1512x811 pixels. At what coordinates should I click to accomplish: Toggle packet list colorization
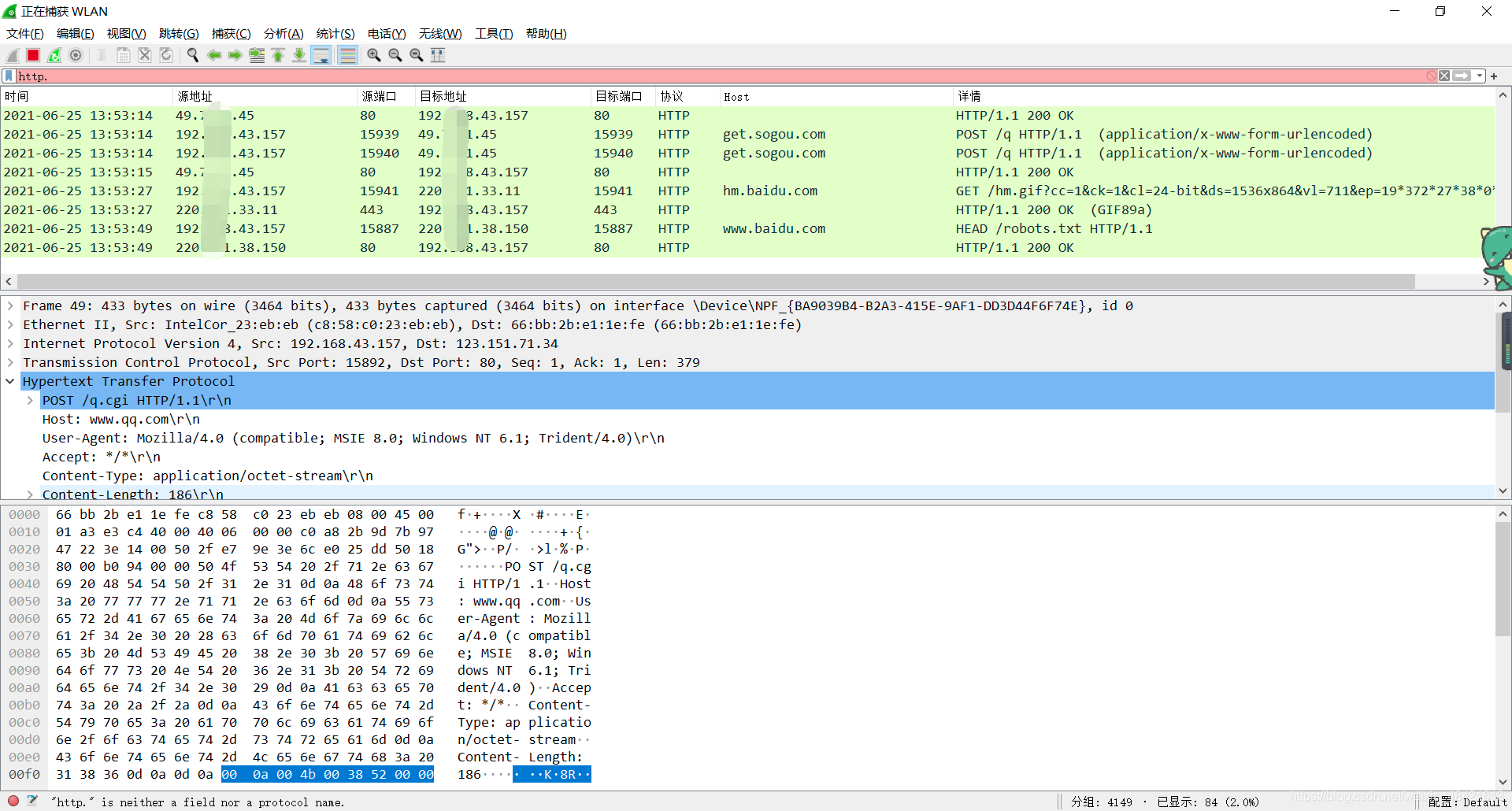[x=347, y=55]
